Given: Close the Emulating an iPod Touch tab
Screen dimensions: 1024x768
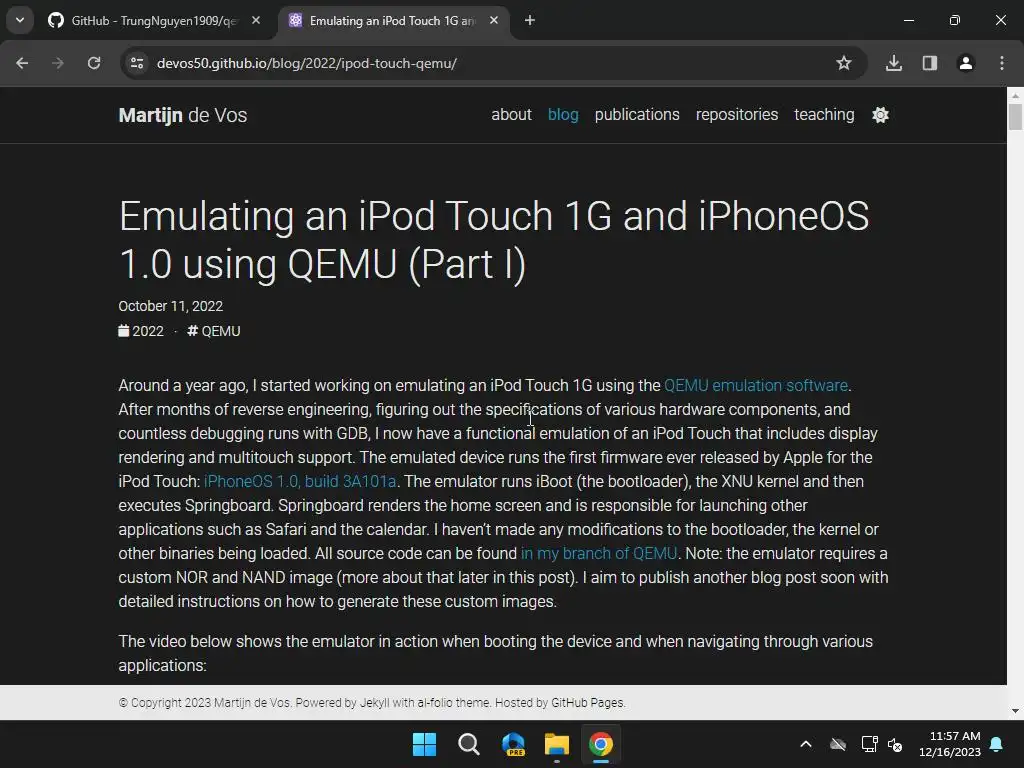Looking at the screenshot, I should pyautogui.click(x=494, y=20).
